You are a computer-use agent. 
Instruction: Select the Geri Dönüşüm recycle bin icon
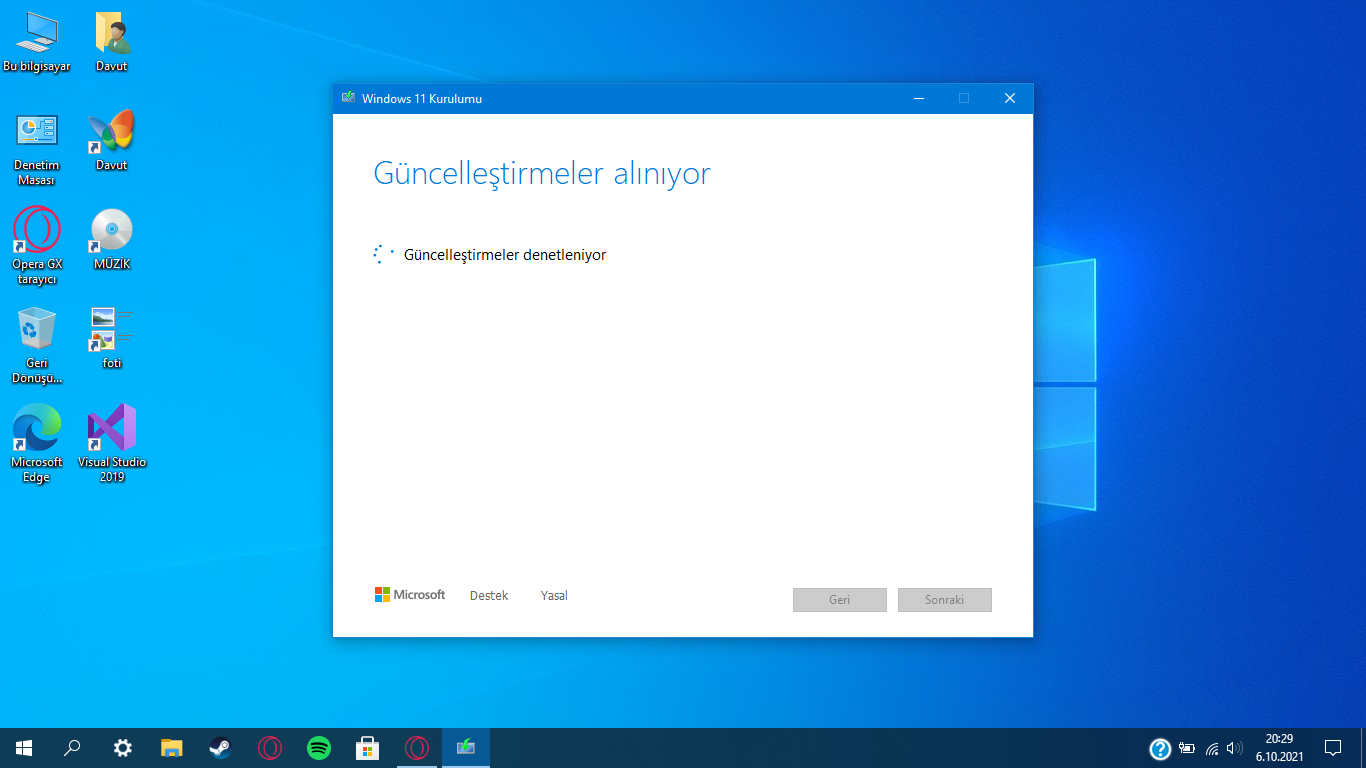[37, 345]
